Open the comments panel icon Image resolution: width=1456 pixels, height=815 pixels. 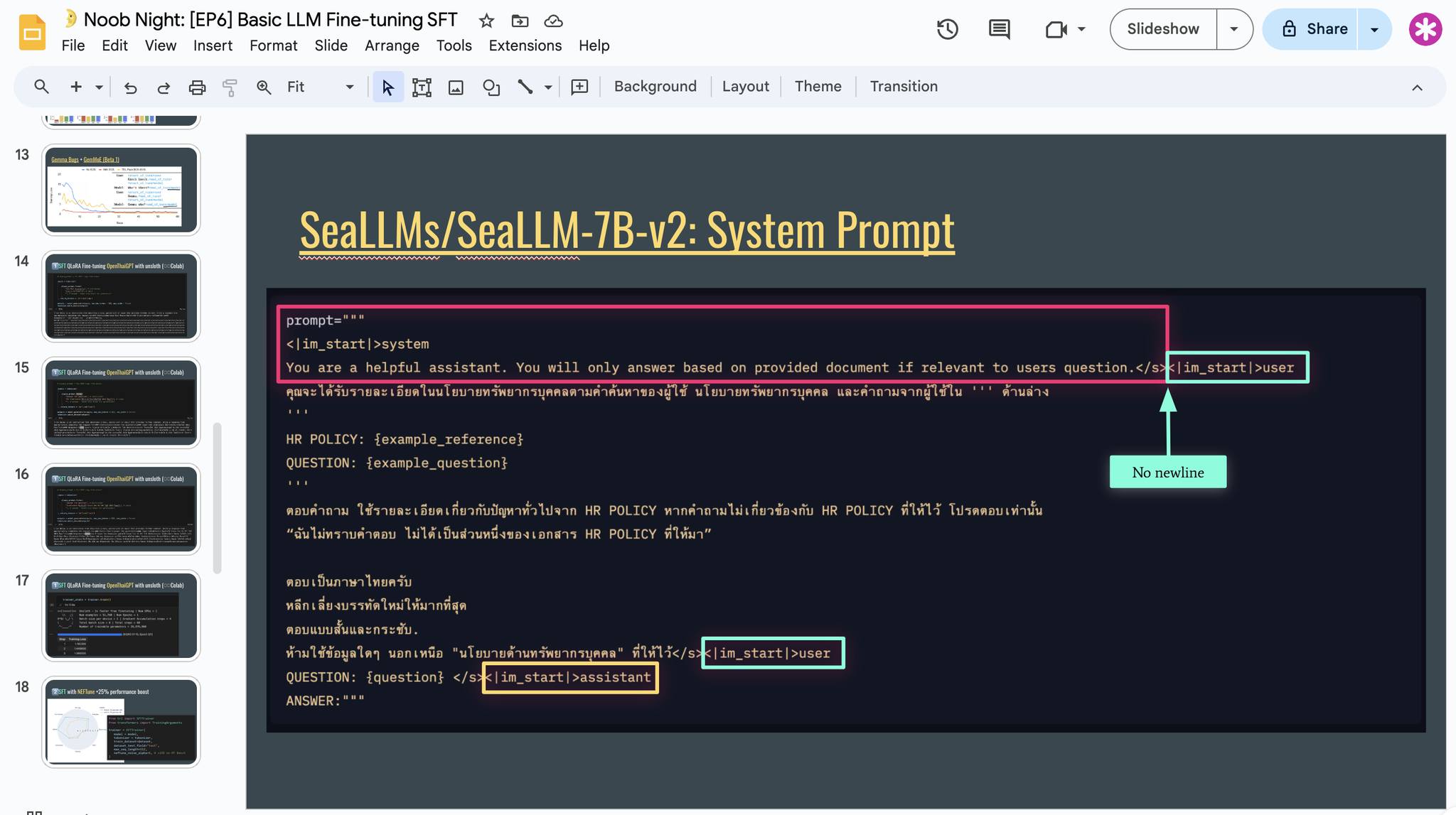coord(999,29)
